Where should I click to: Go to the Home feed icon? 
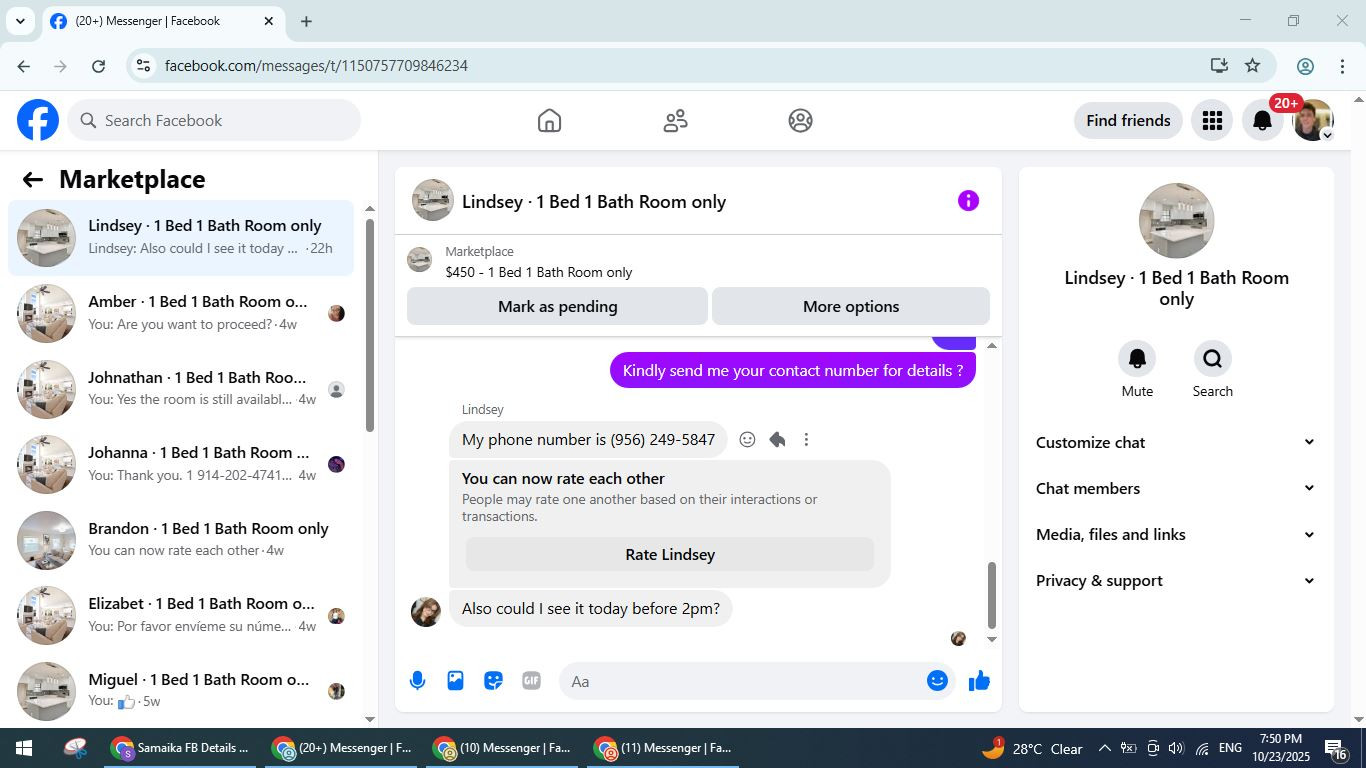549,120
